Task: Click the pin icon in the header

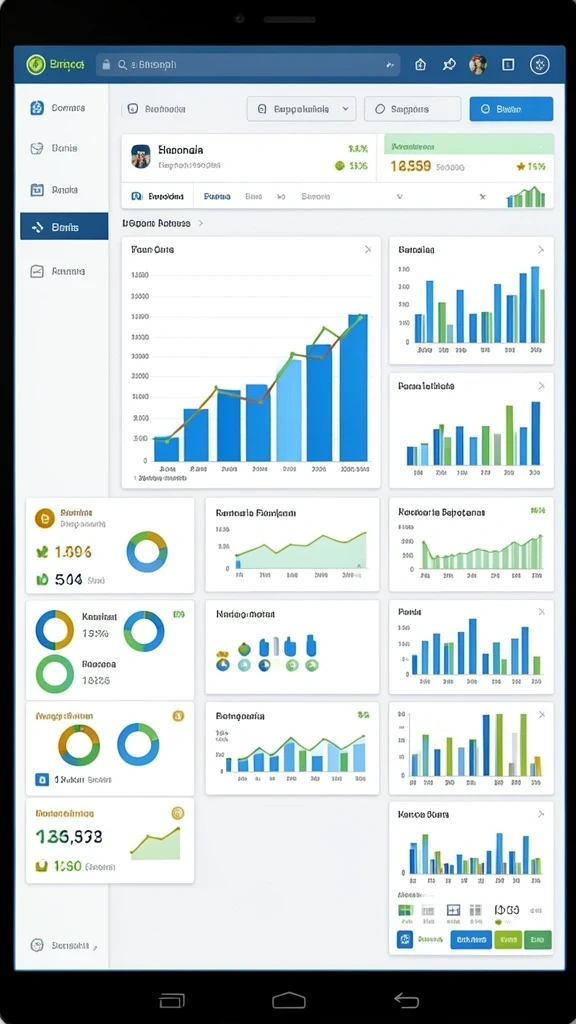Action: coord(449,65)
